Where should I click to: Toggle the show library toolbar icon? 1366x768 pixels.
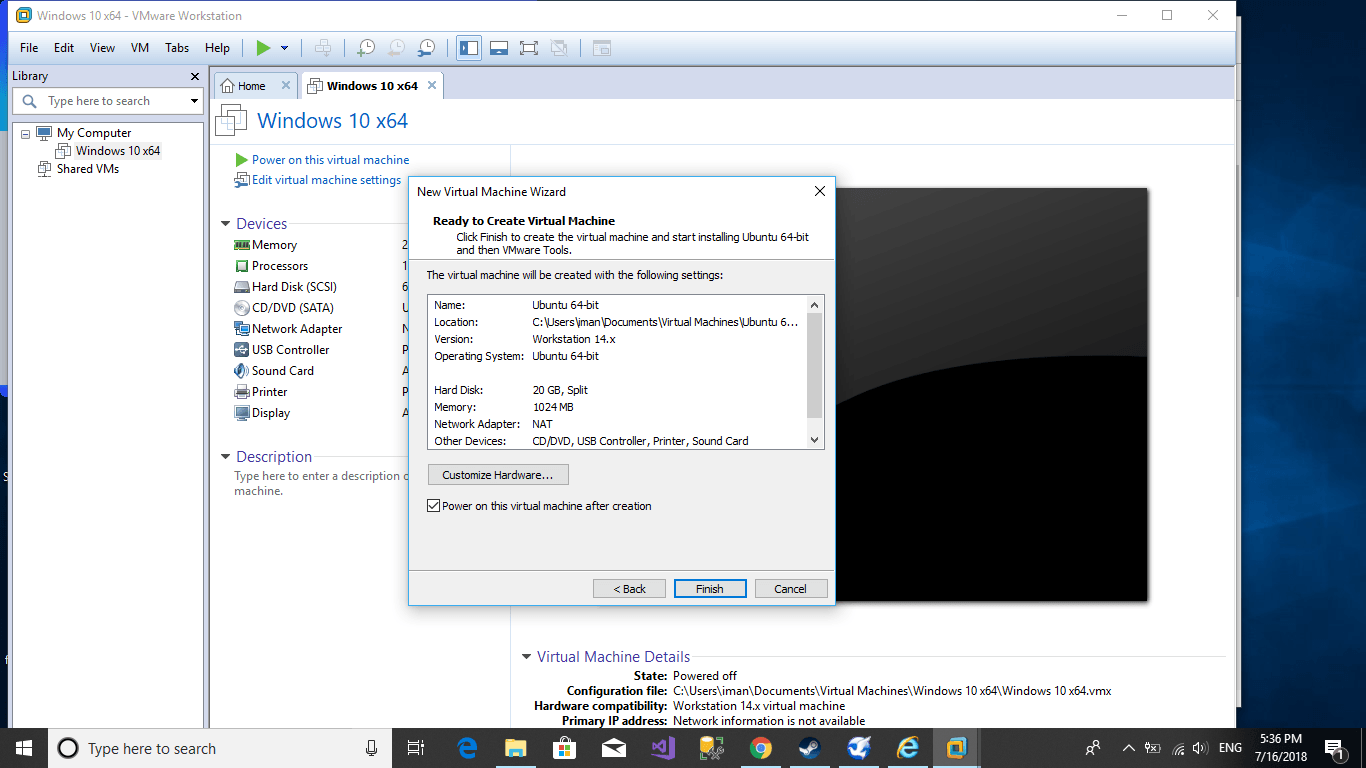[468, 48]
